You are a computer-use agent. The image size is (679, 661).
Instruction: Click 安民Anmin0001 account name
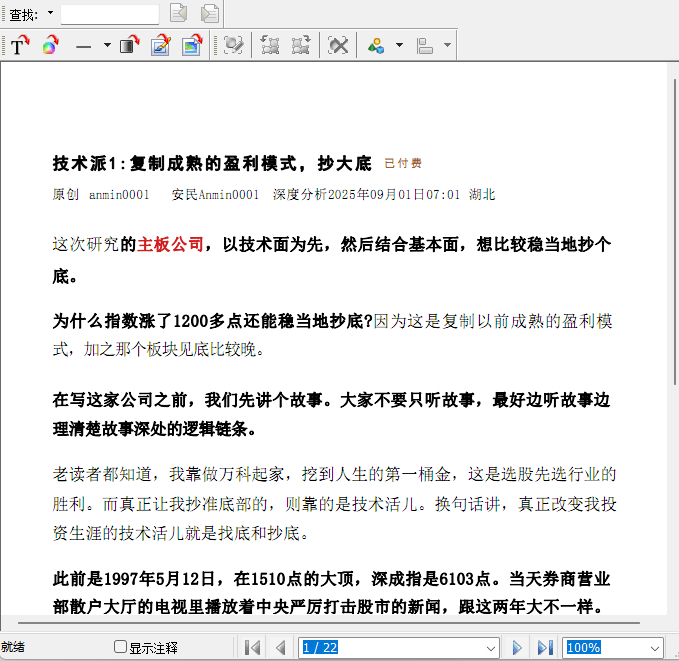215,194
